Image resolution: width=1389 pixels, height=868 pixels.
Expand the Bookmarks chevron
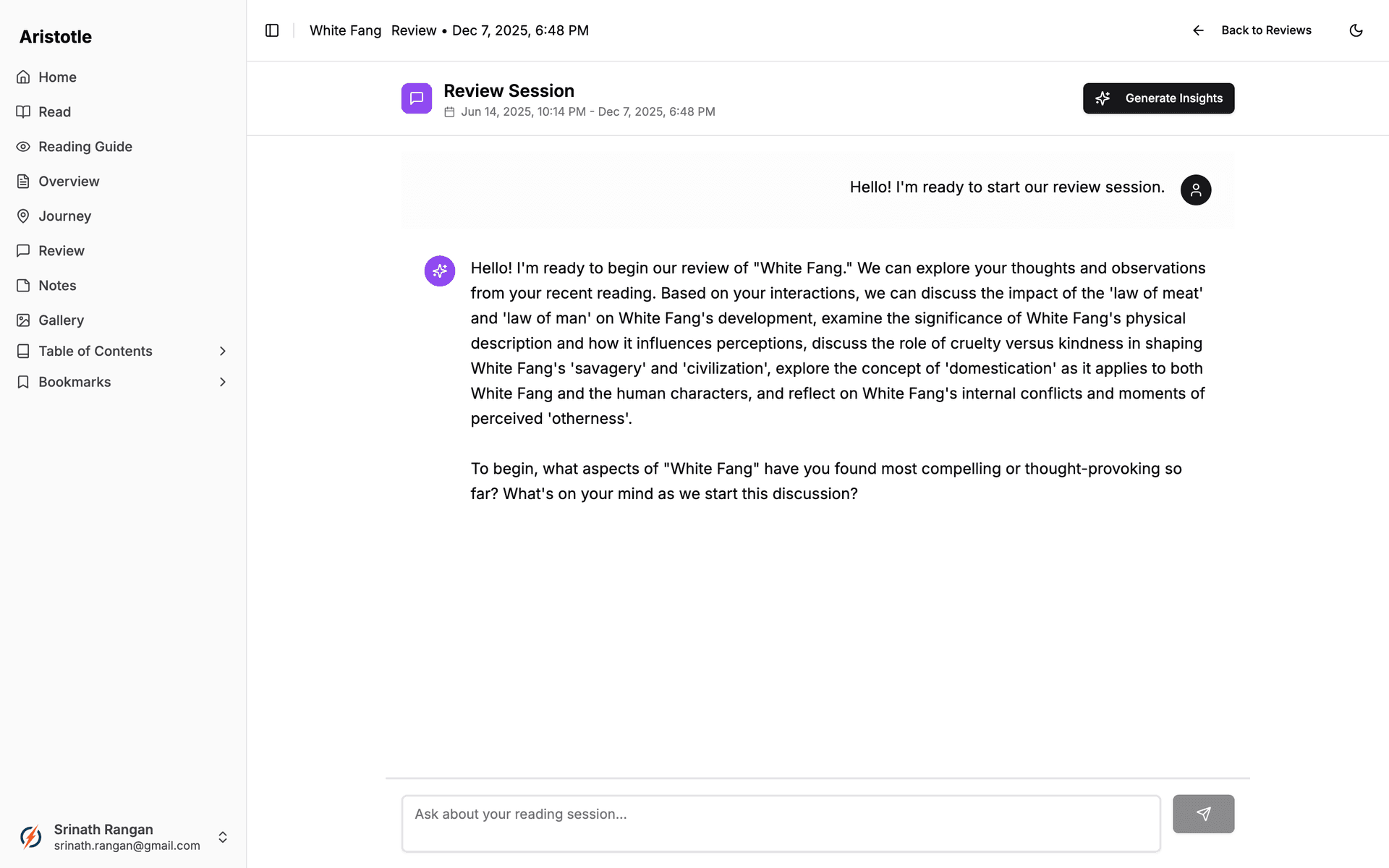223,382
